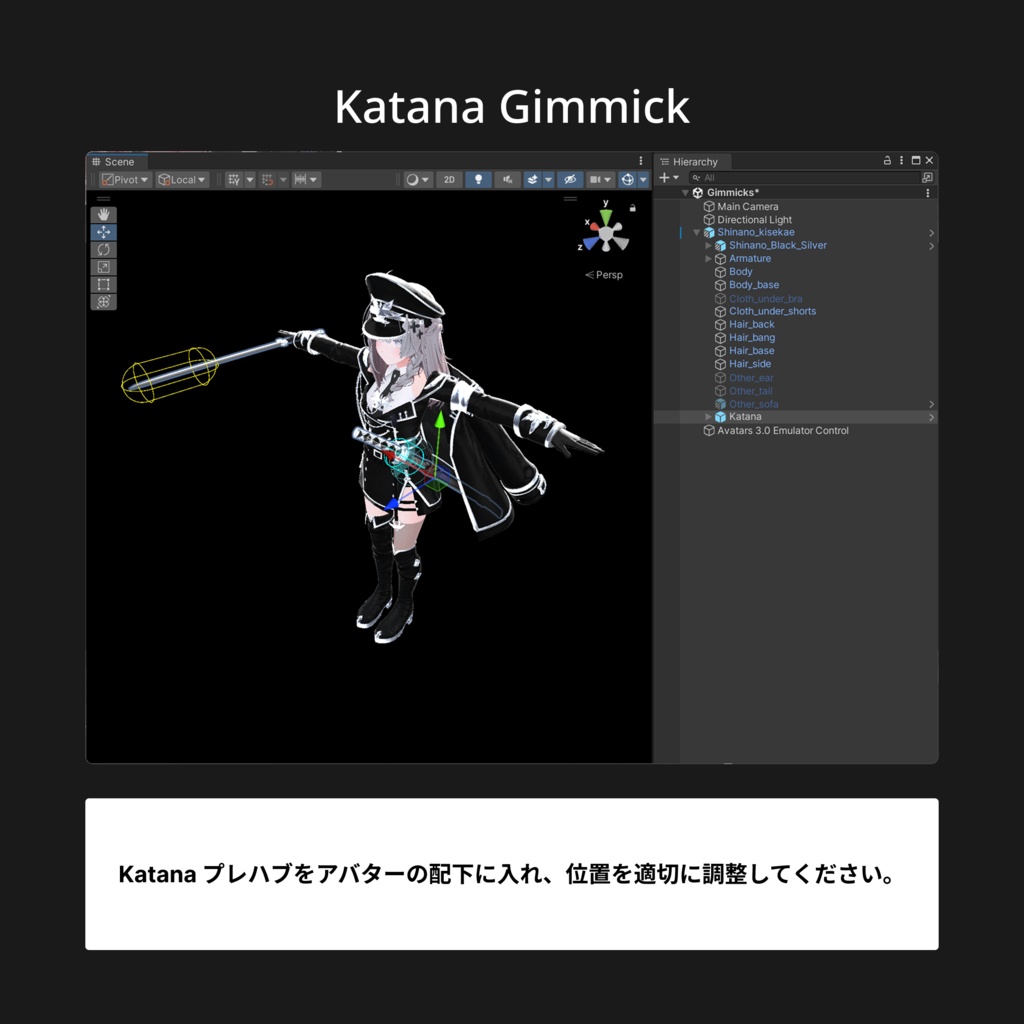Select Avatars 3.0 Emulator Control
The height and width of the screenshot is (1024, 1024).
(x=776, y=430)
